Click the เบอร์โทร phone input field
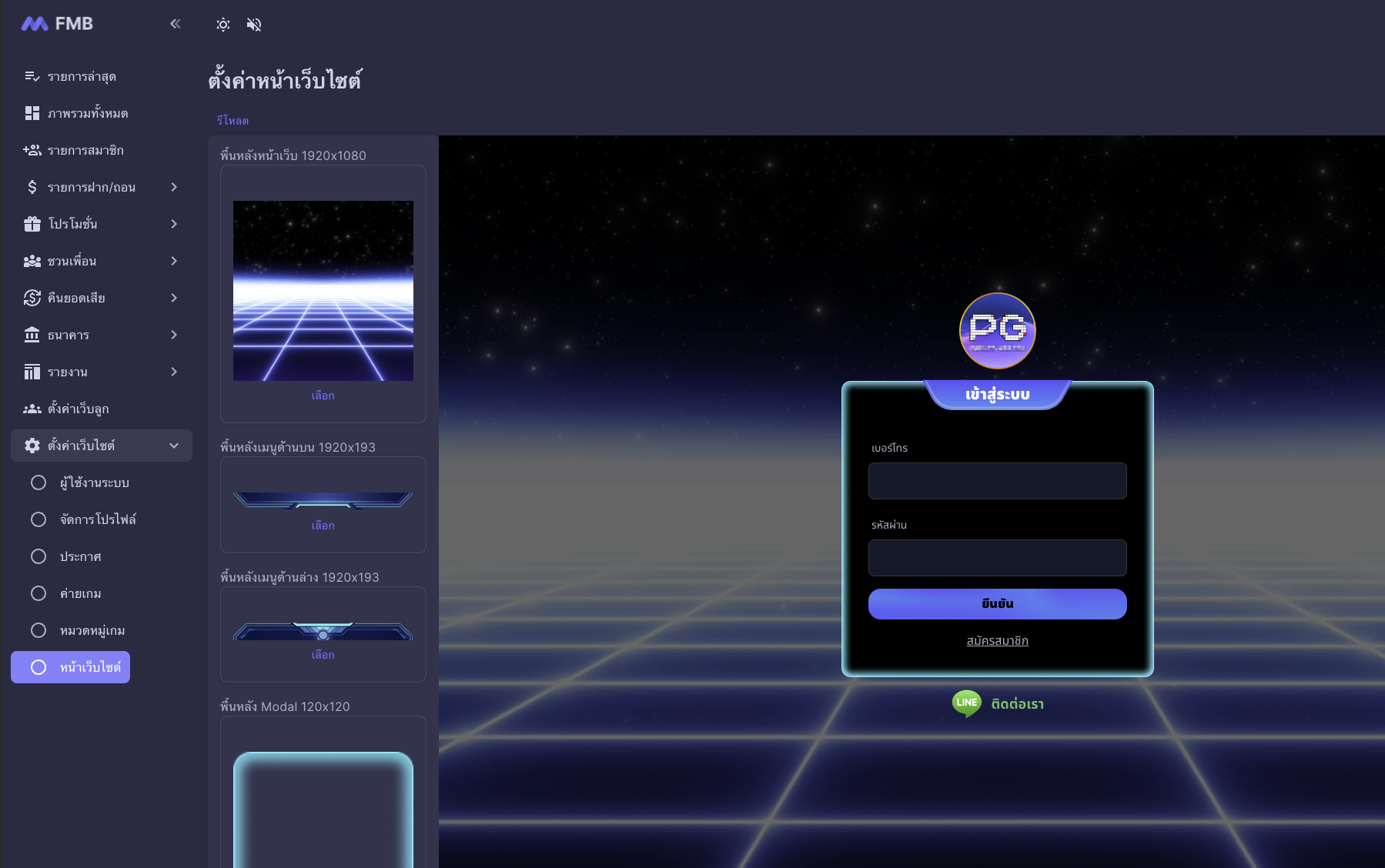This screenshot has width=1385, height=868. pos(997,481)
